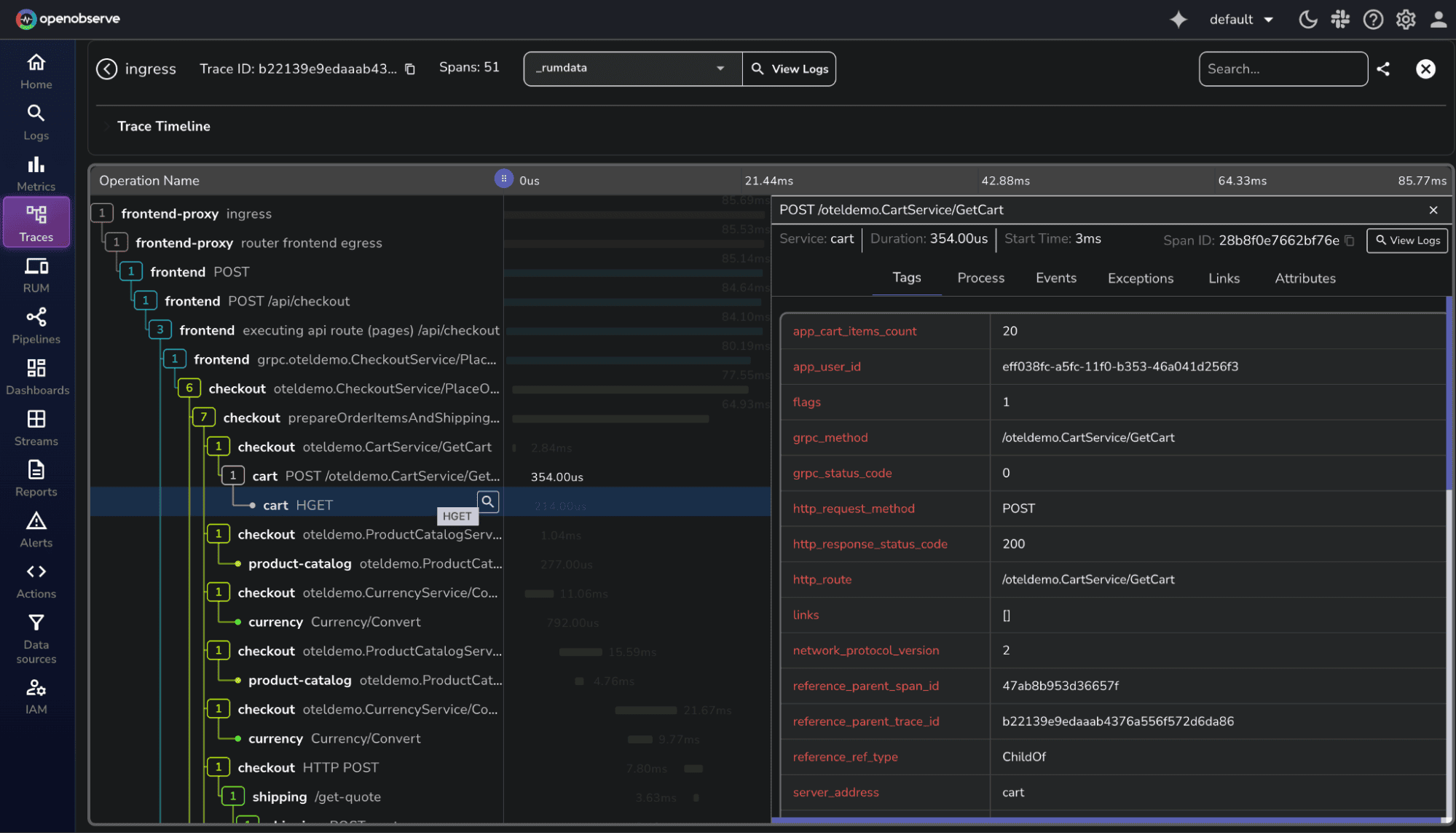
Task: Go to the Dashboards section
Action: [36, 376]
